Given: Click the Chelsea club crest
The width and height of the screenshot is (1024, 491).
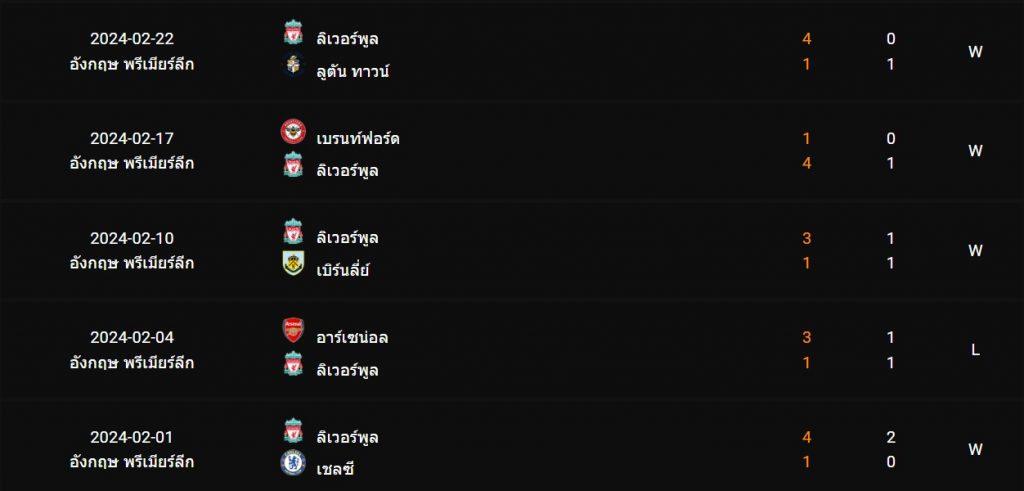Looking at the screenshot, I should (293, 462).
